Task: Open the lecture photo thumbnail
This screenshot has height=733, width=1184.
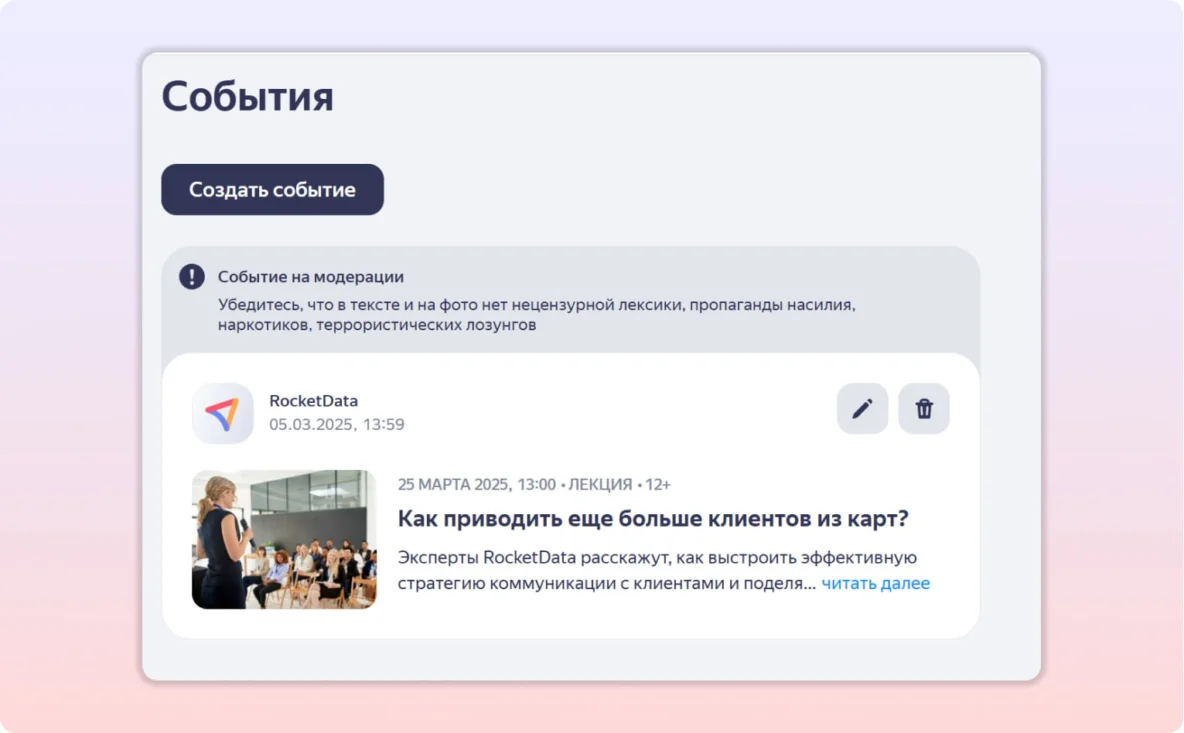Action: pos(284,539)
